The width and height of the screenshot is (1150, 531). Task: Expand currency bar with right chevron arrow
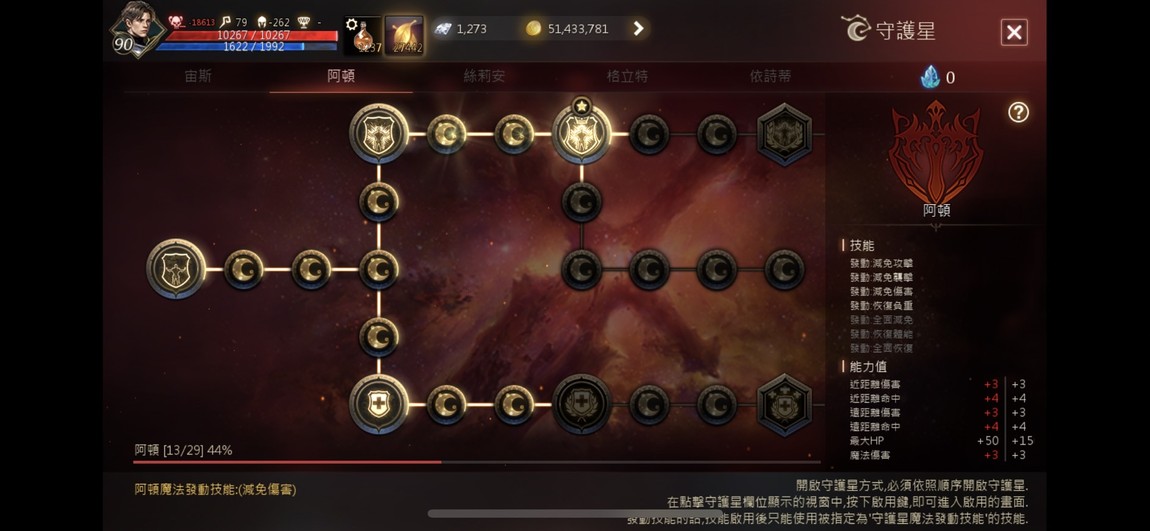[x=638, y=29]
